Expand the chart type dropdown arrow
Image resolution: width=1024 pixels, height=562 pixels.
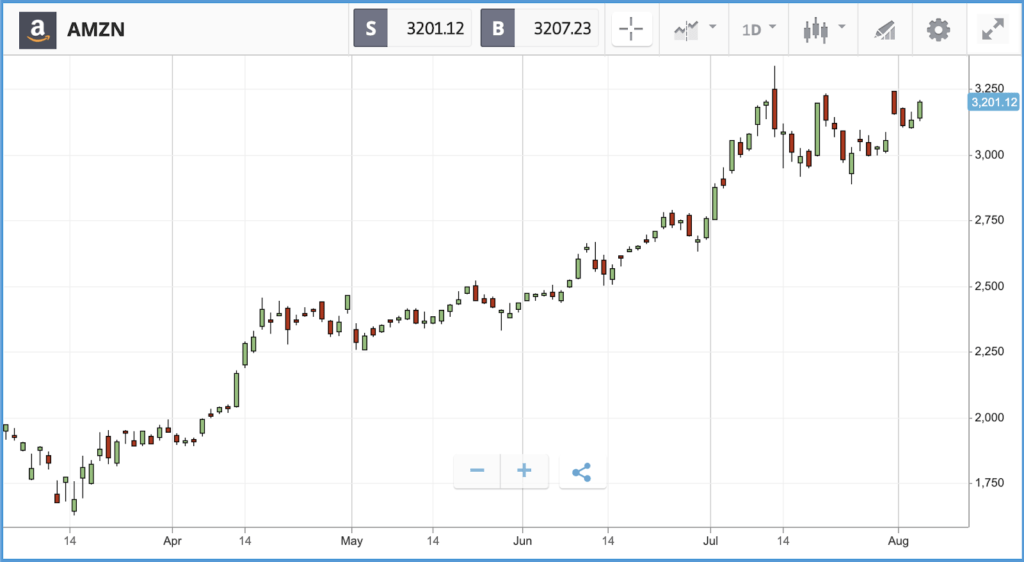click(841, 27)
